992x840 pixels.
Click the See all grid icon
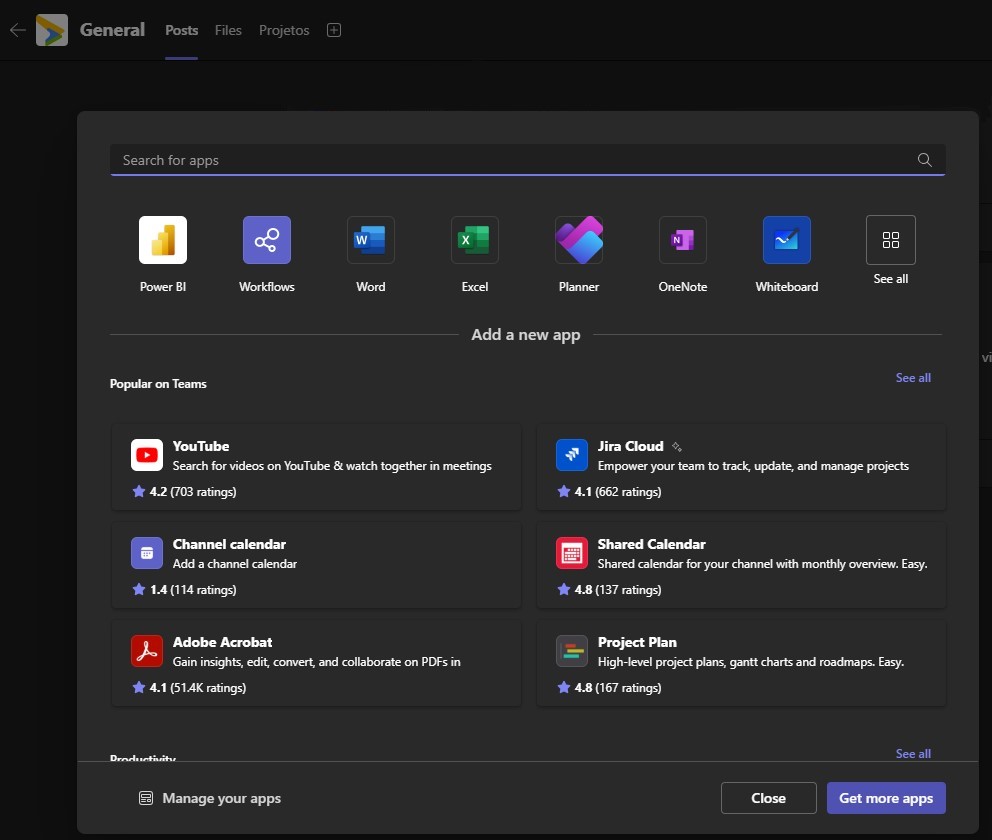coord(890,240)
